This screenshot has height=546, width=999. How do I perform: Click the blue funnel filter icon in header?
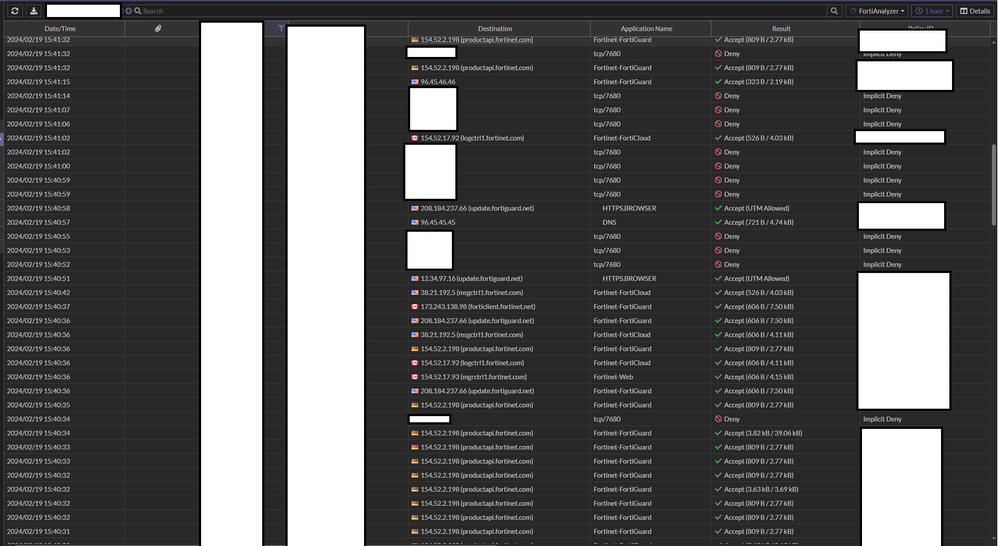[x=281, y=29]
